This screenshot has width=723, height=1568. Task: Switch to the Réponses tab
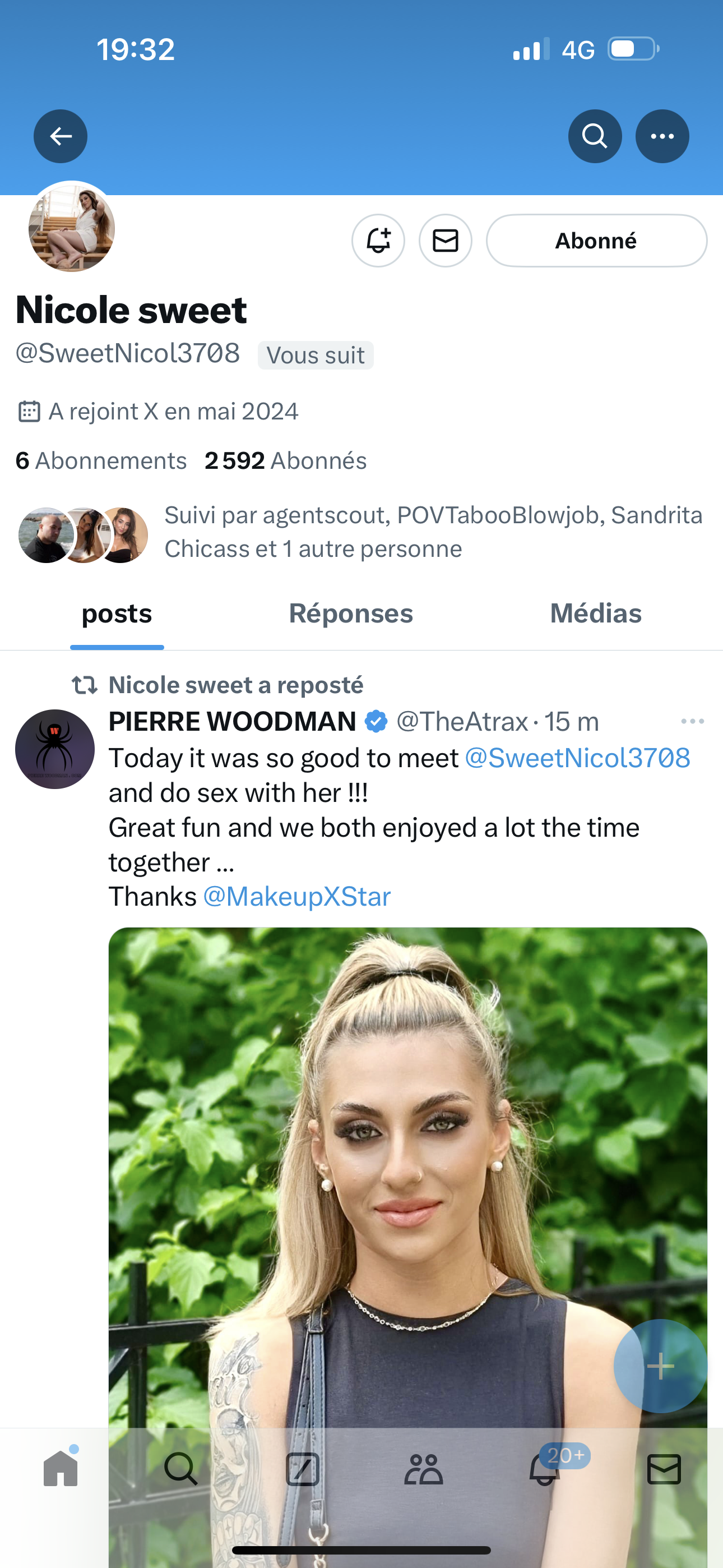click(x=350, y=614)
